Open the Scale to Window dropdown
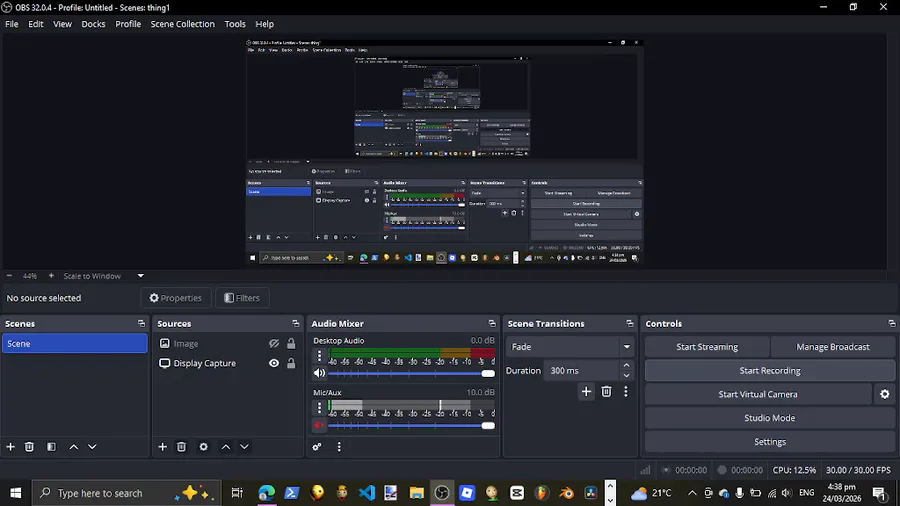The width and height of the screenshot is (900, 506). coord(104,276)
